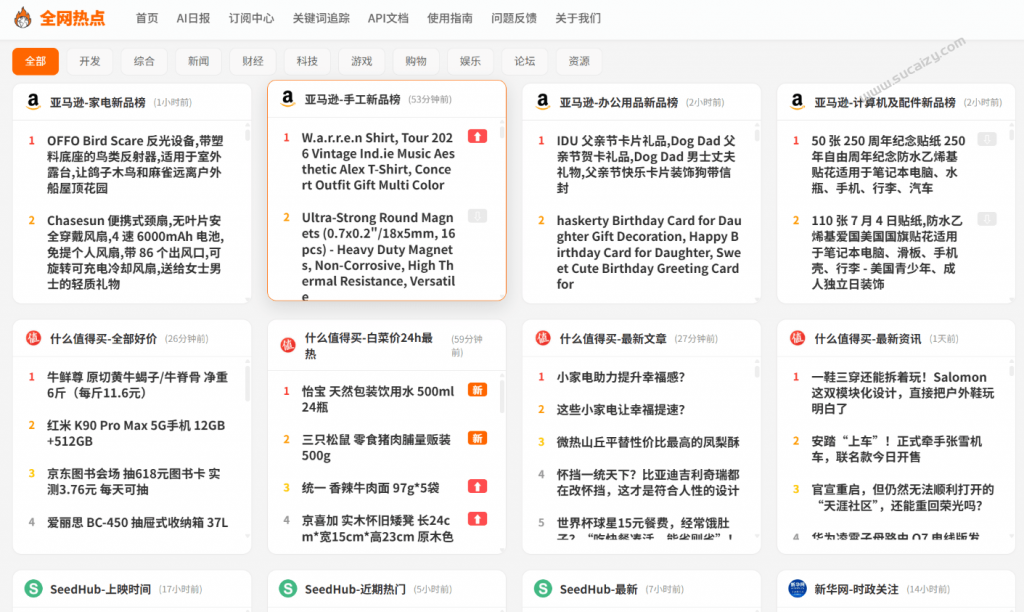Select the 全部 category filter
This screenshot has width=1024, height=612.
(35, 61)
